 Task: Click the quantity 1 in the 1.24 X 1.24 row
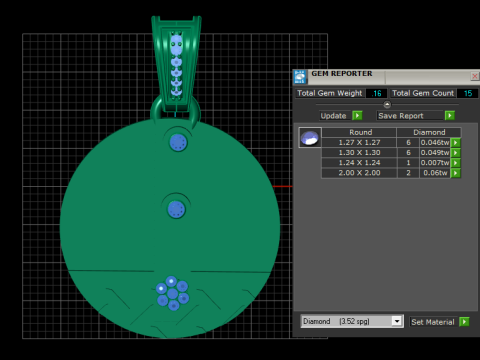pos(408,163)
